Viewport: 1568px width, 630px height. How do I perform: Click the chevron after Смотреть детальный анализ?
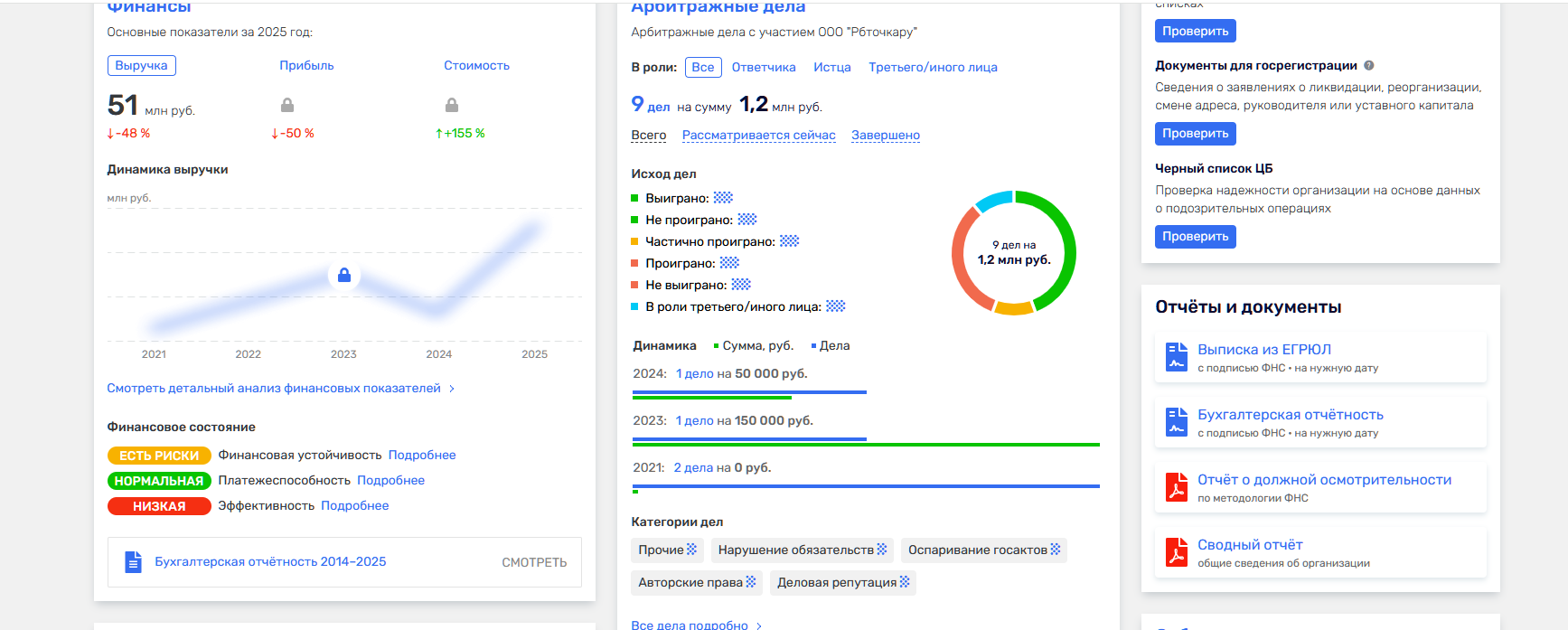[x=452, y=389]
